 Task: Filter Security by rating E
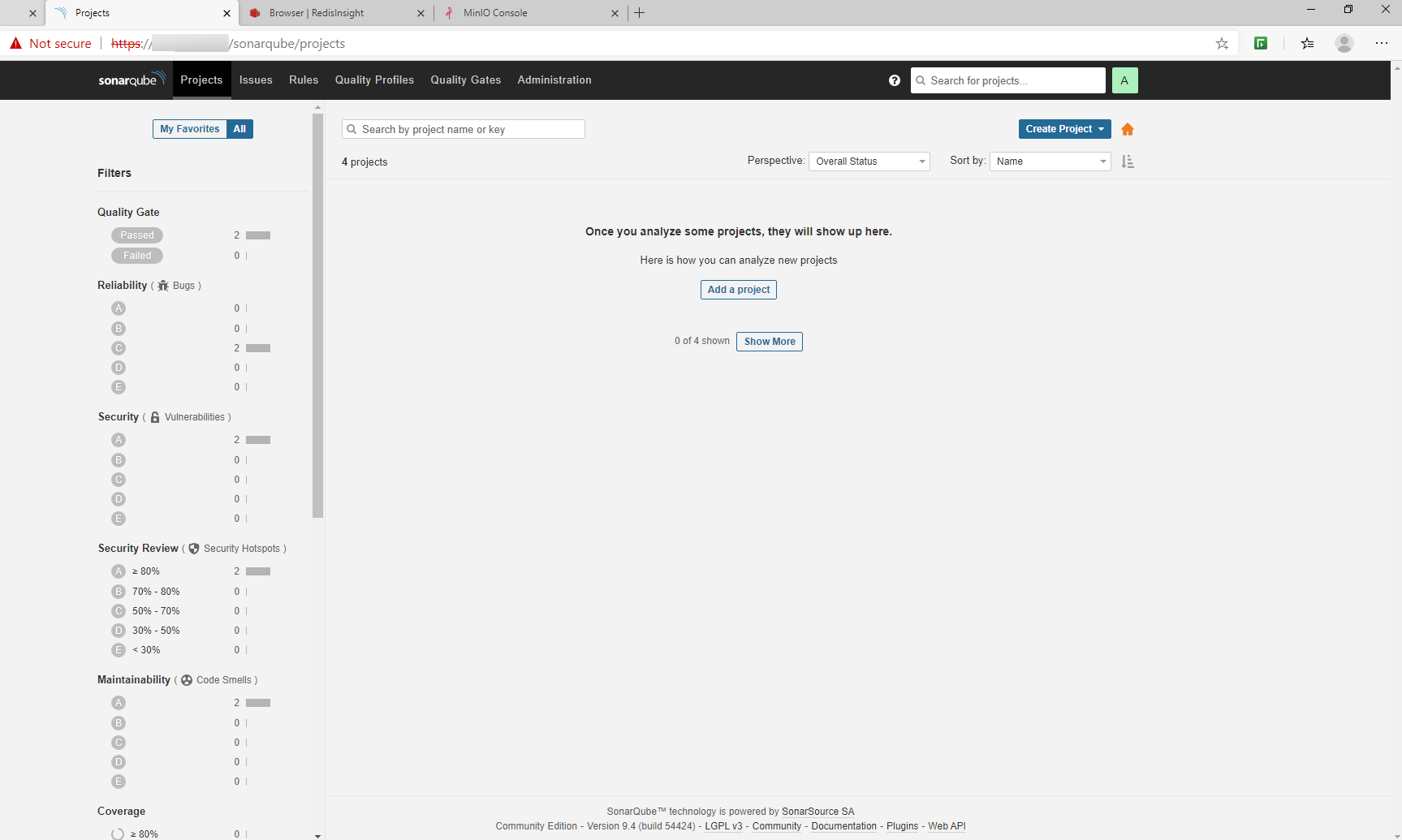[x=119, y=519]
